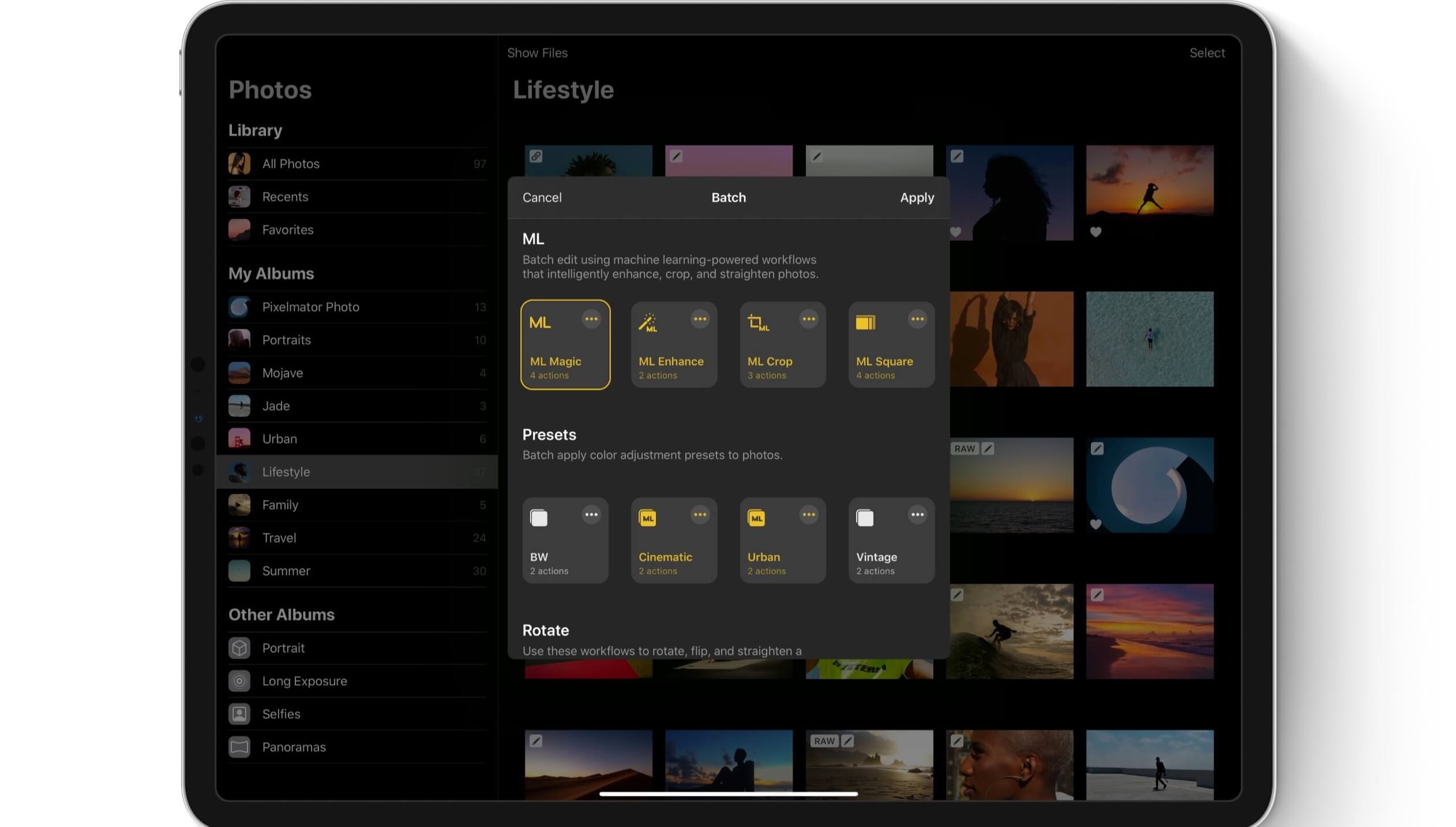Open the aerial ocean swimmer photo
The height and width of the screenshot is (827, 1456).
click(x=1150, y=339)
